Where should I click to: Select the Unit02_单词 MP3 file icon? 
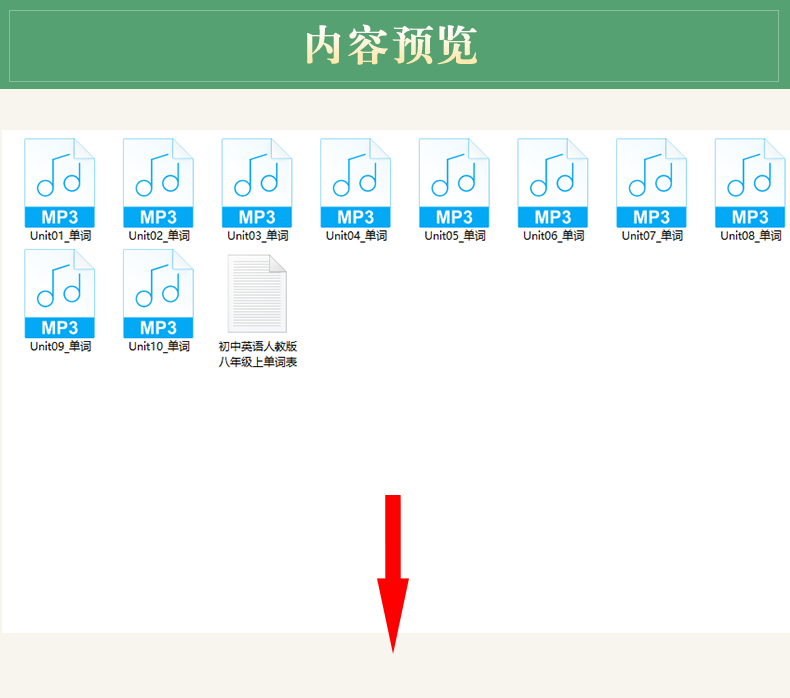click(x=158, y=183)
